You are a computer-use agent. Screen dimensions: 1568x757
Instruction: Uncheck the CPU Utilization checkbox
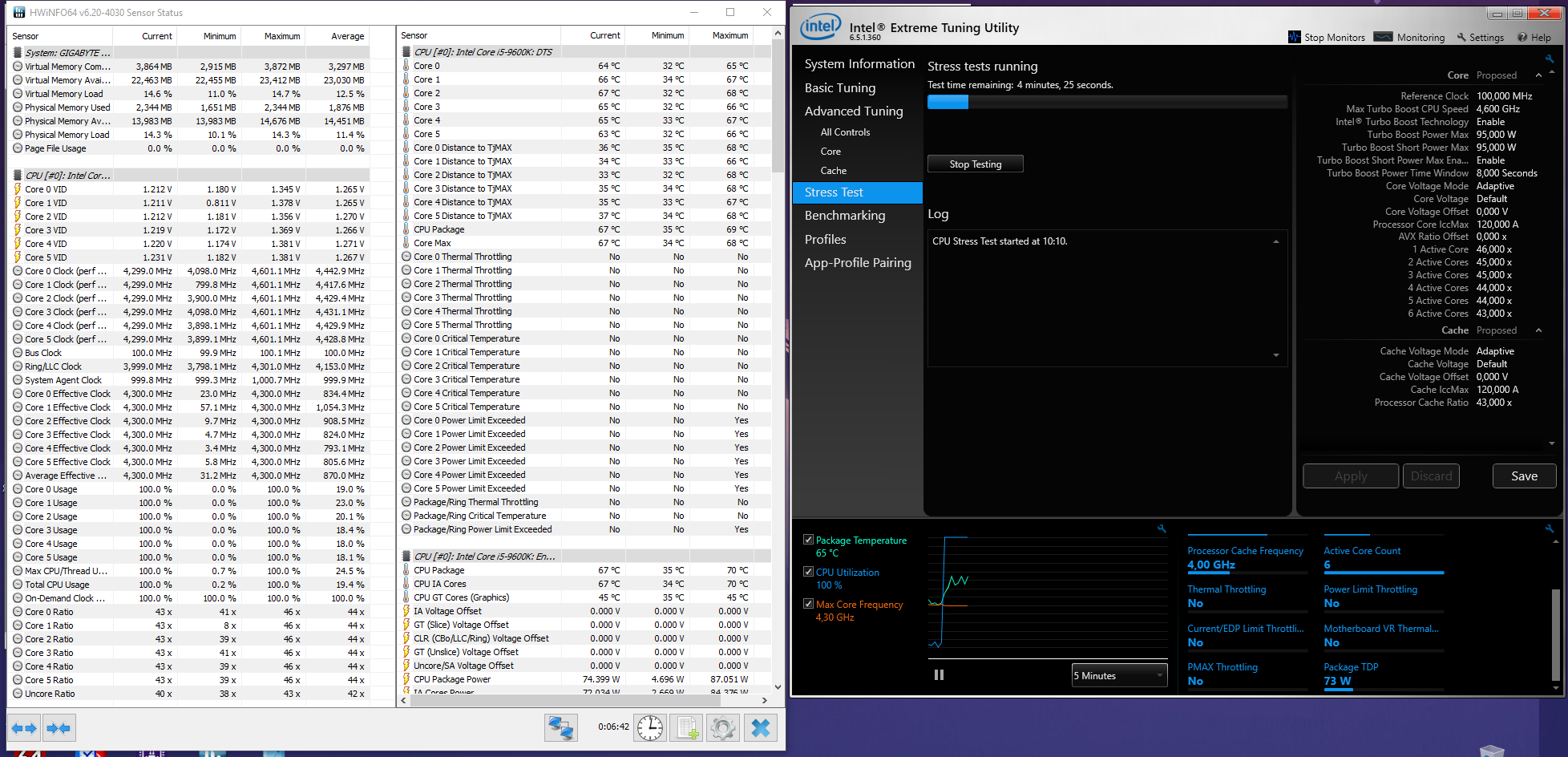coord(808,572)
